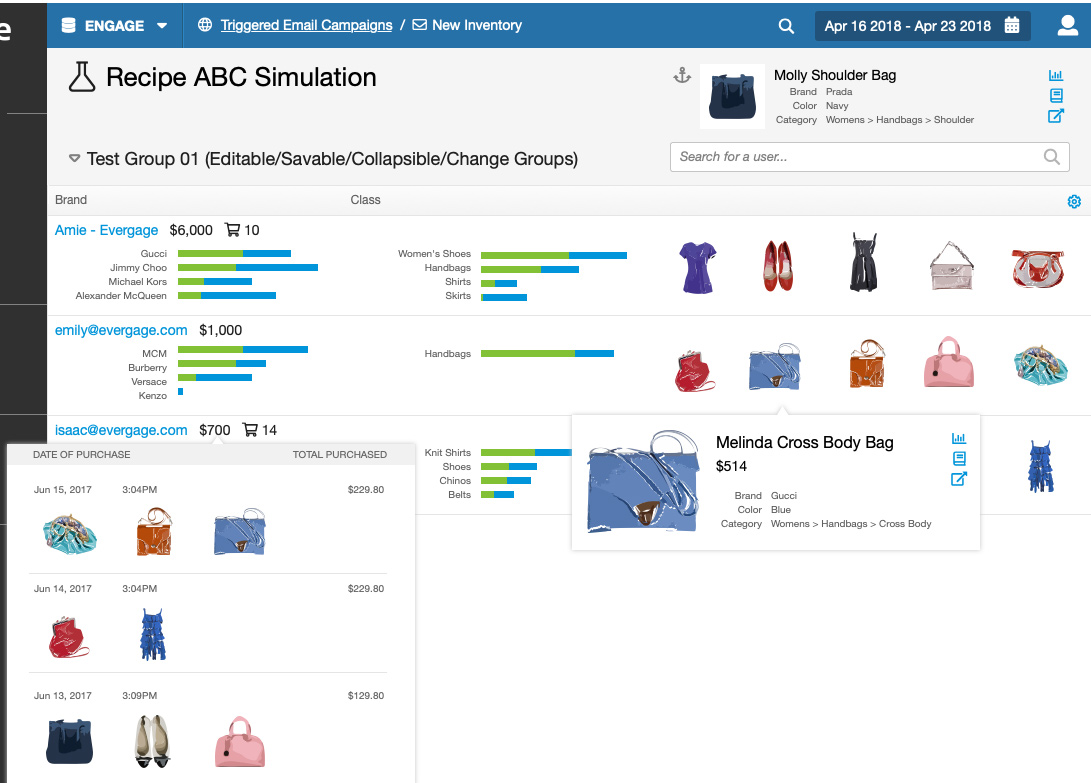This screenshot has height=783, width=1091.
Task: Open red purse from Jun 14, 2017 purchase
Action: tap(69, 637)
